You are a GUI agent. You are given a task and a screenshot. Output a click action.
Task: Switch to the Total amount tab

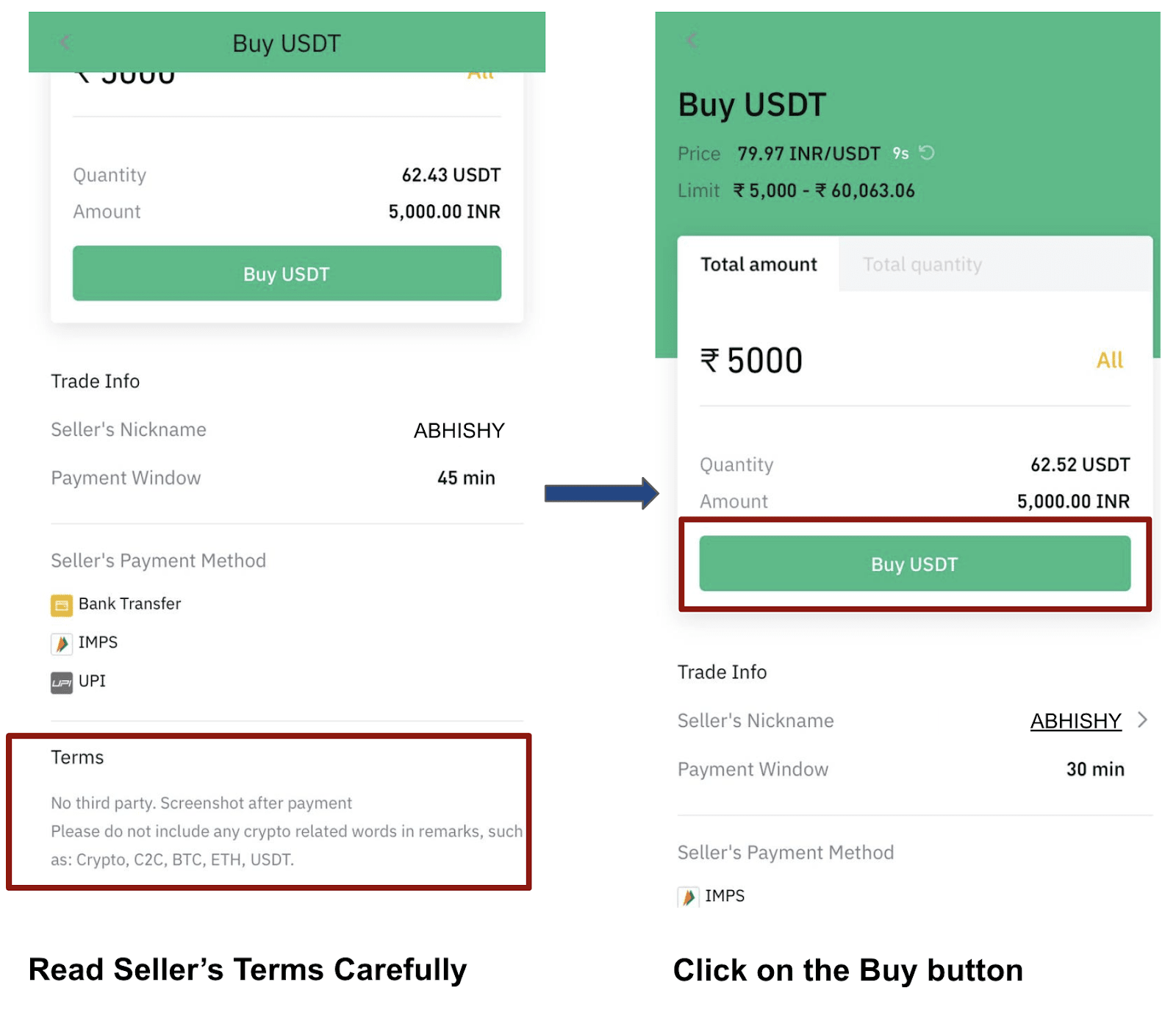coord(759,265)
